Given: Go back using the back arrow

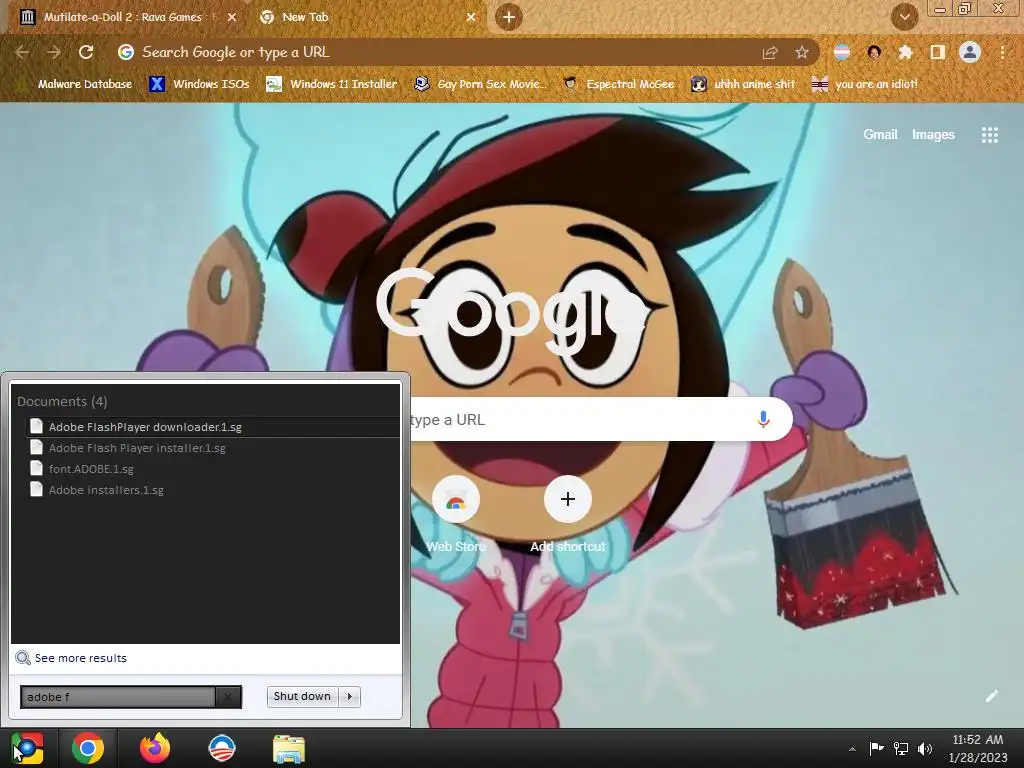Looking at the screenshot, I should tap(22, 52).
